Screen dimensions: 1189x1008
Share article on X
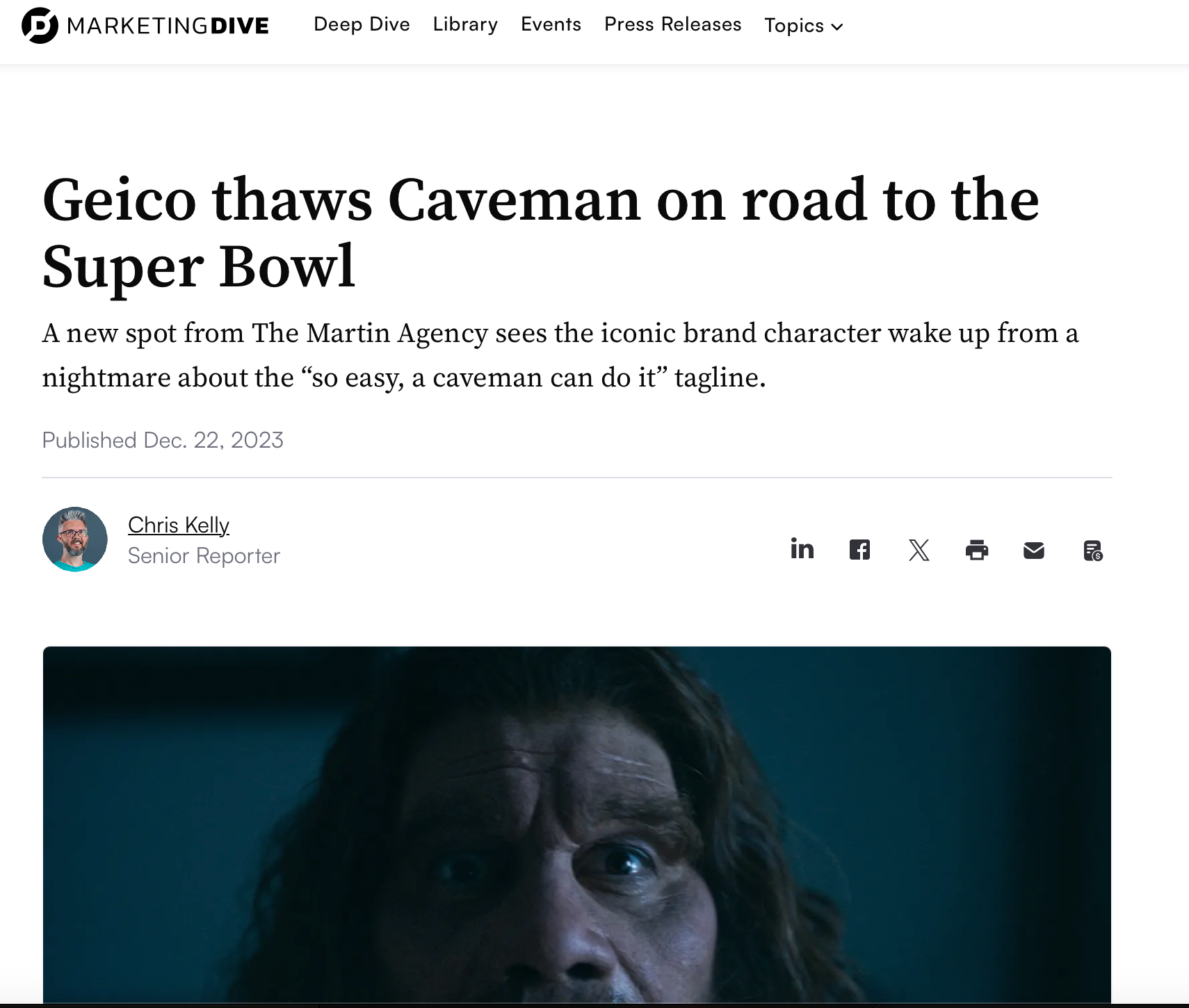919,550
